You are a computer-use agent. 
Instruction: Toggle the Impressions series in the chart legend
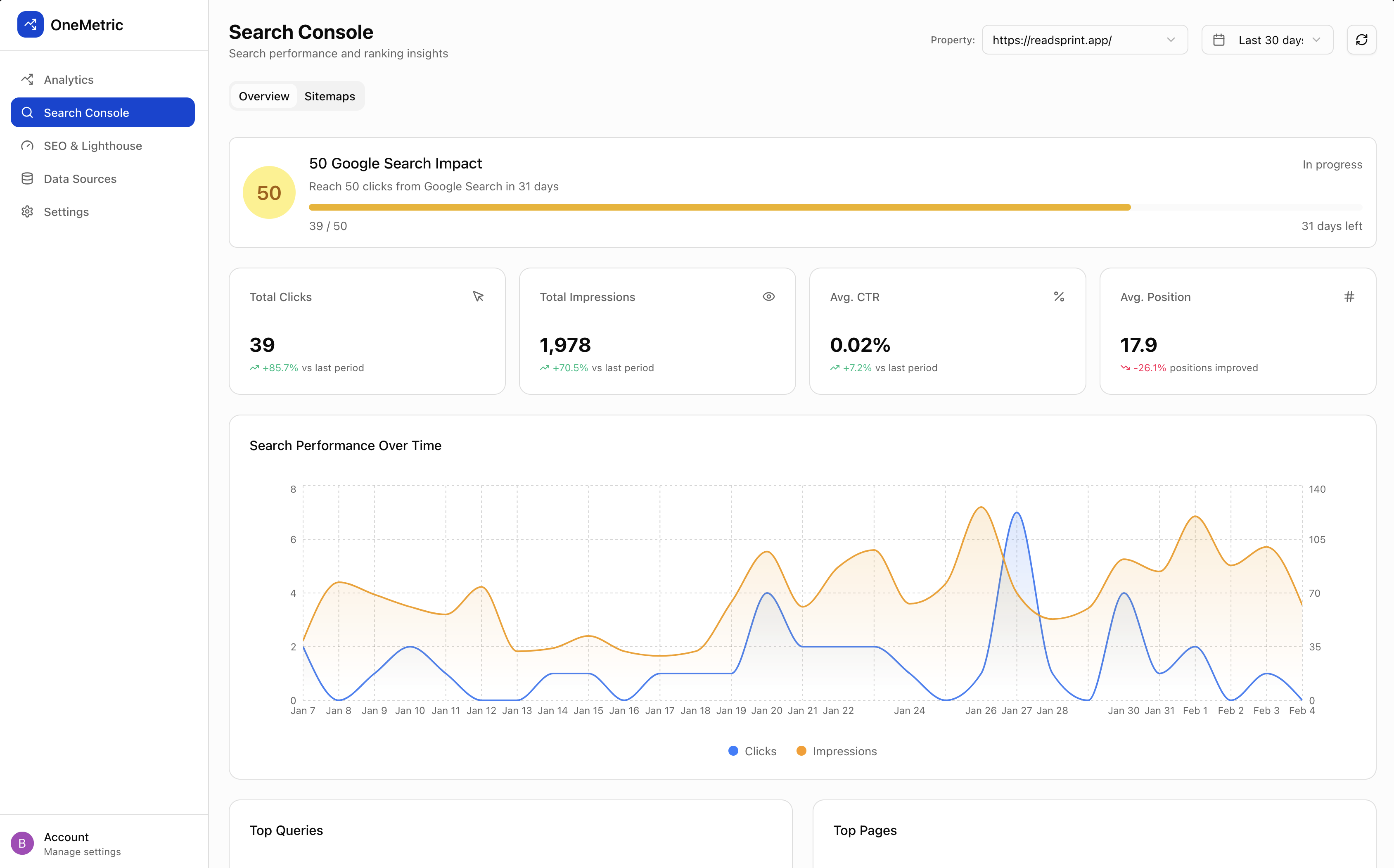point(836,751)
